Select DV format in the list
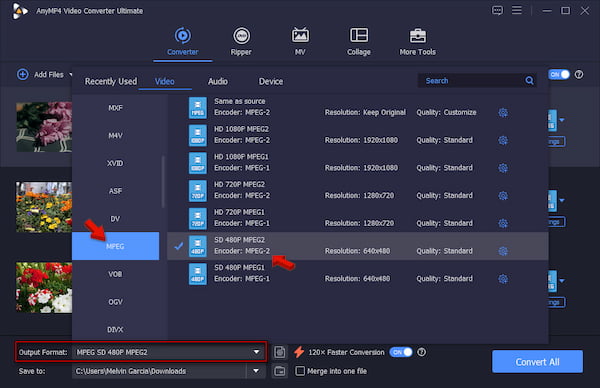Image resolution: width=600 pixels, height=388 pixels. pos(115,219)
